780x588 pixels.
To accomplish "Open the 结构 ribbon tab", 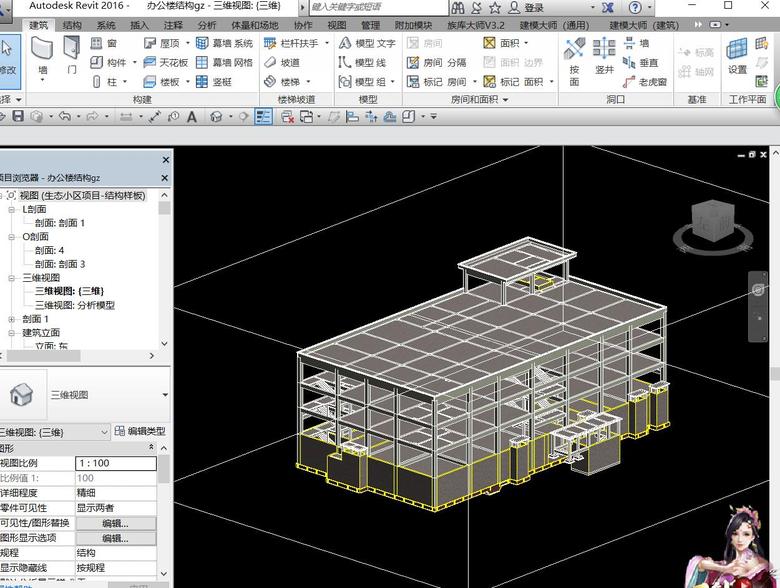I will 72,25.
